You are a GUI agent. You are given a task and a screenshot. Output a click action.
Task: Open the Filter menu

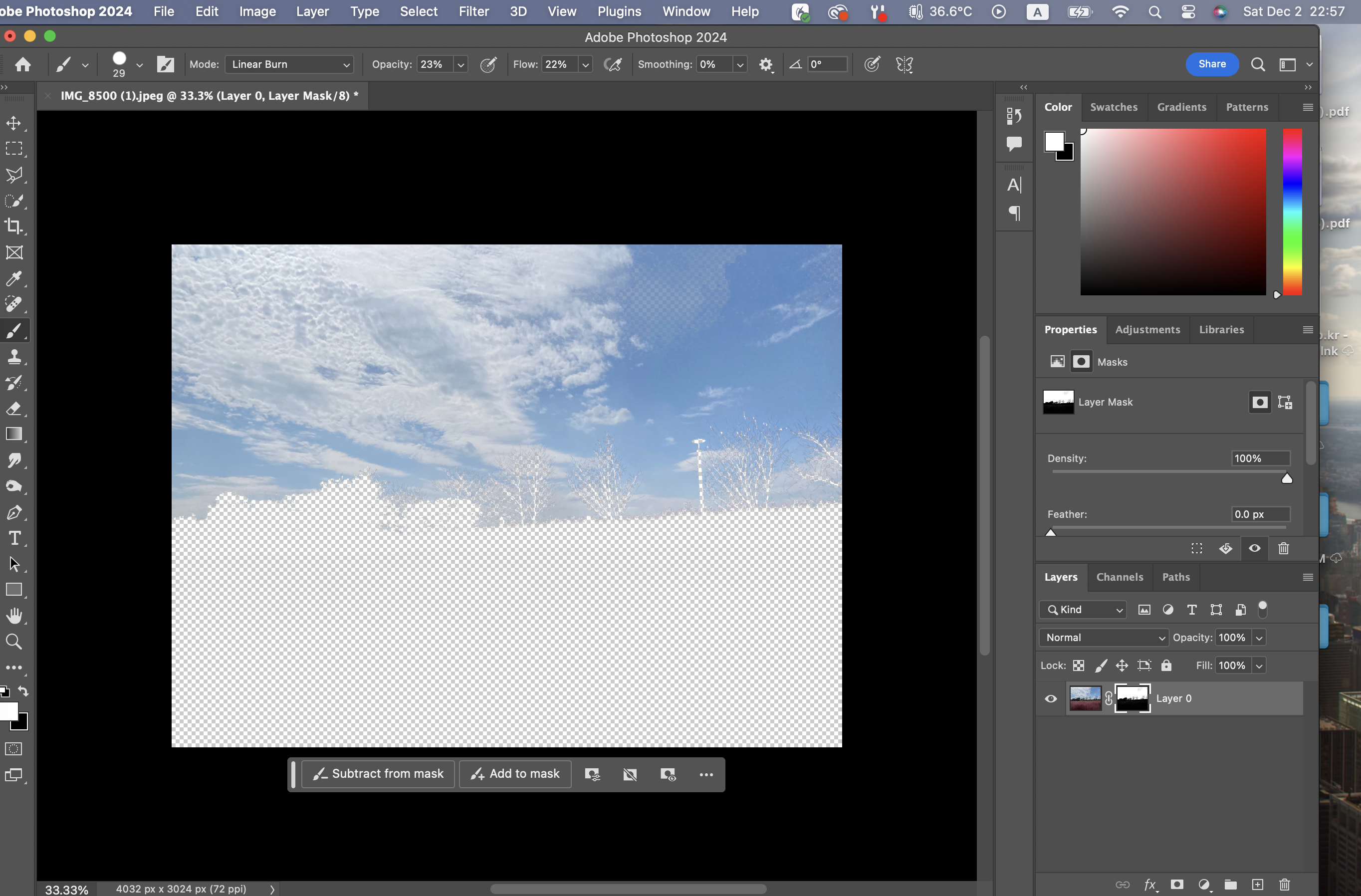[x=473, y=11]
